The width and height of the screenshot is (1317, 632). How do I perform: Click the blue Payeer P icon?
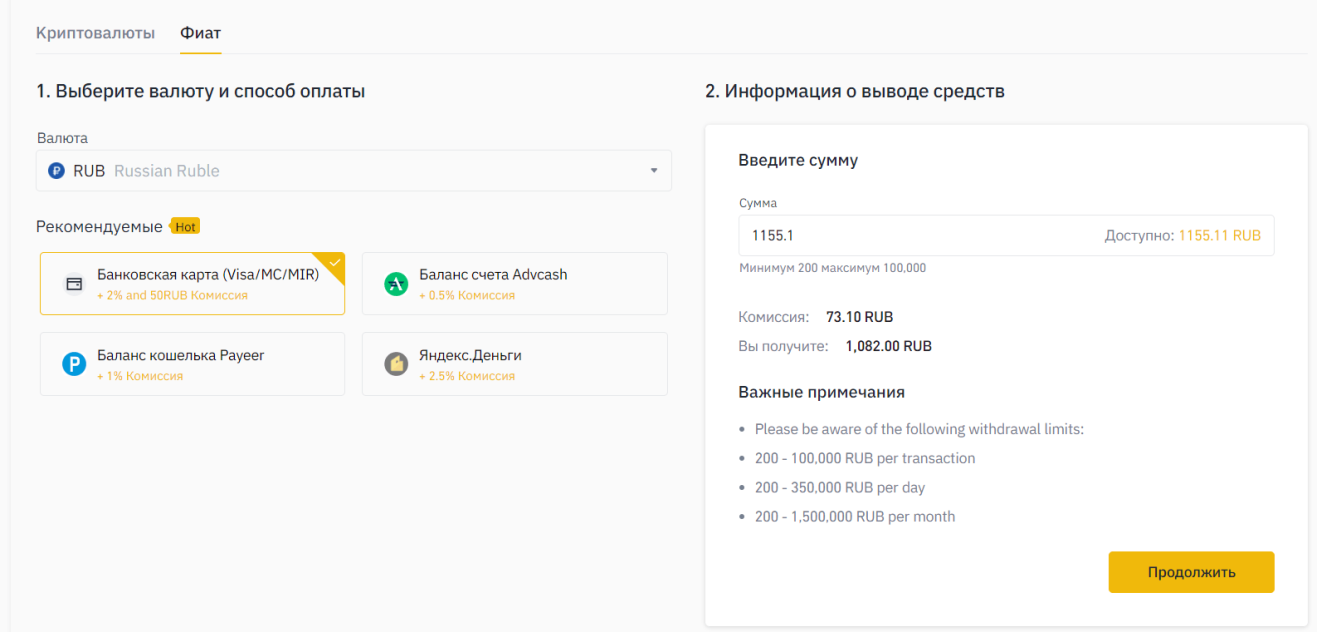pos(73,364)
